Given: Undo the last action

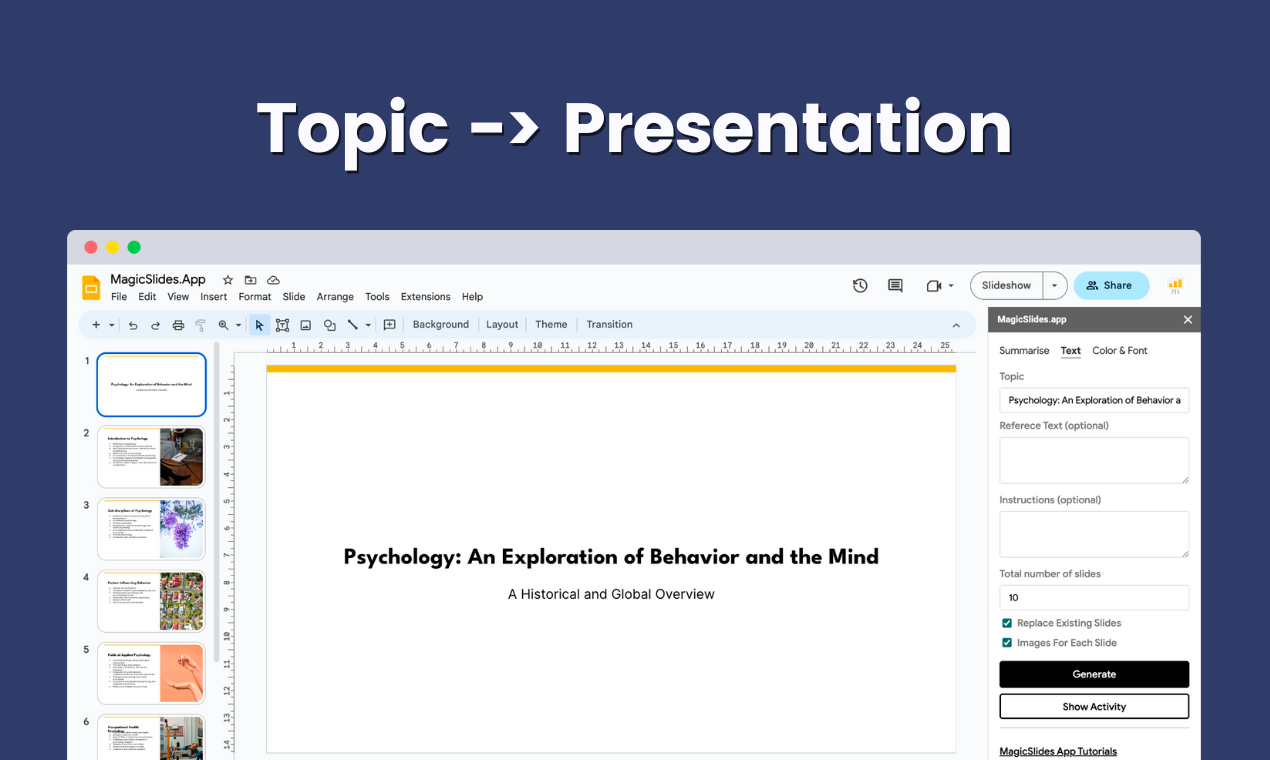Looking at the screenshot, I should pos(133,325).
